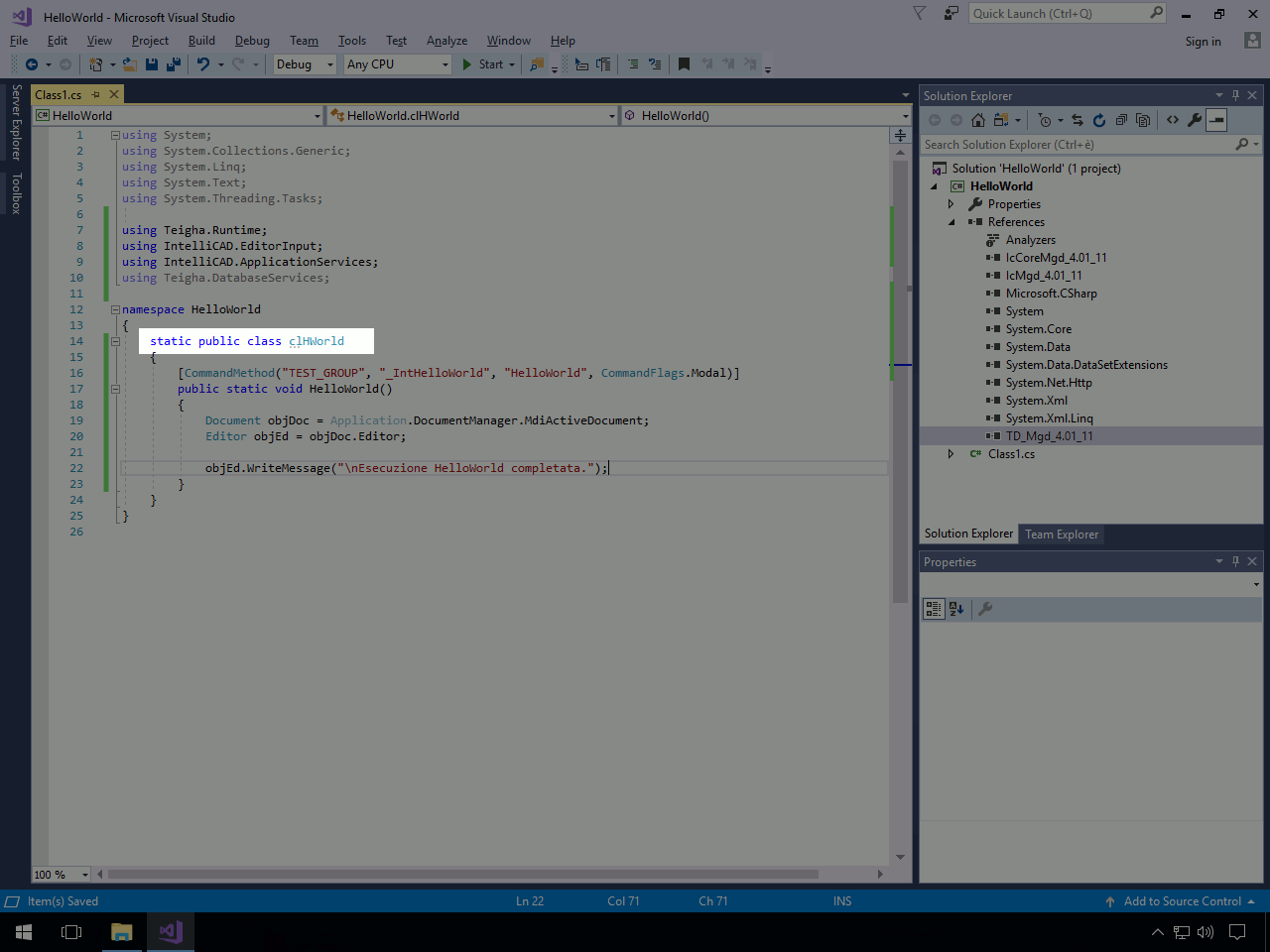Toggle a bookmark with the bookmark icon
This screenshot has height=952, width=1270.
point(684,64)
